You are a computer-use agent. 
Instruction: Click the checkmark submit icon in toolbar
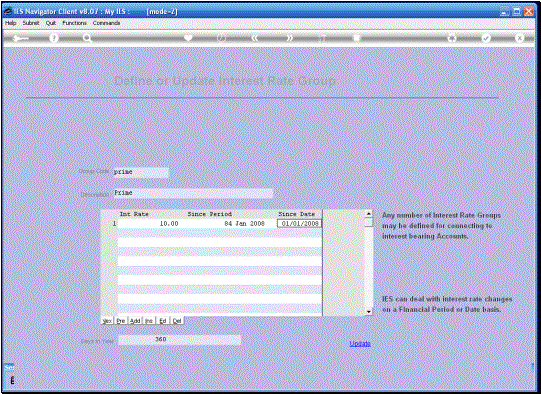point(486,38)
